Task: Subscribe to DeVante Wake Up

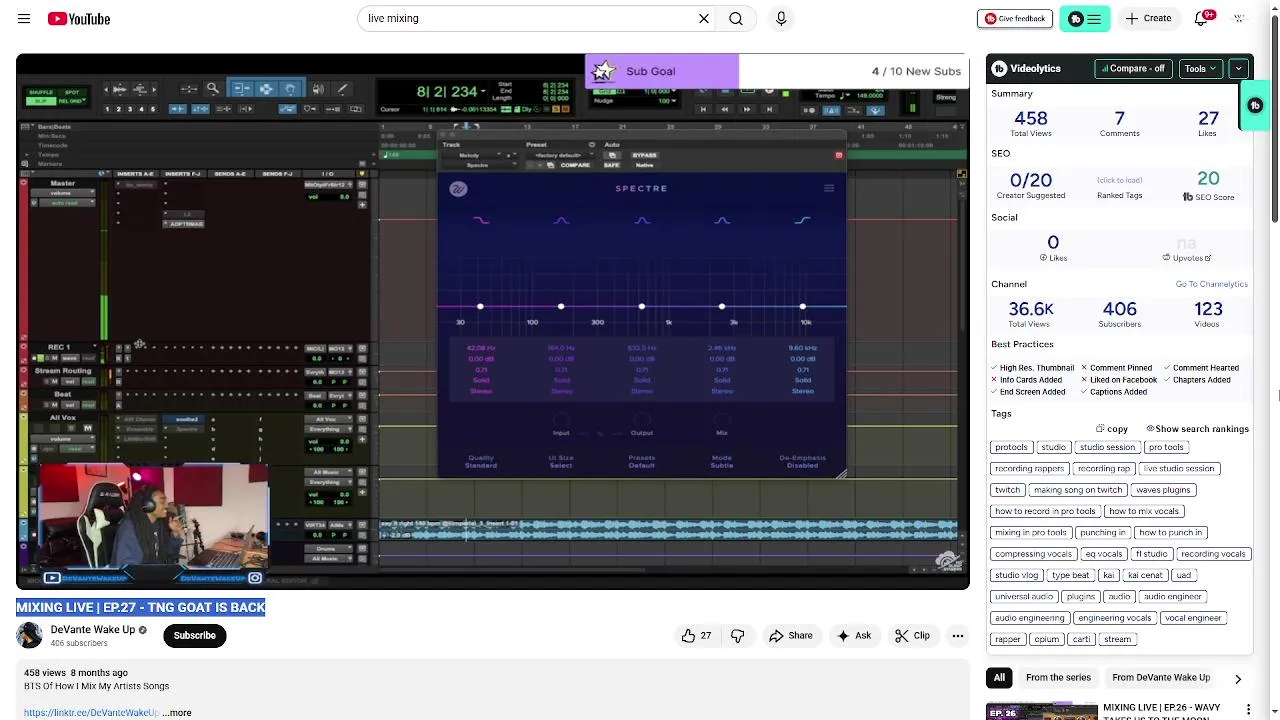Action: (195, 636)
